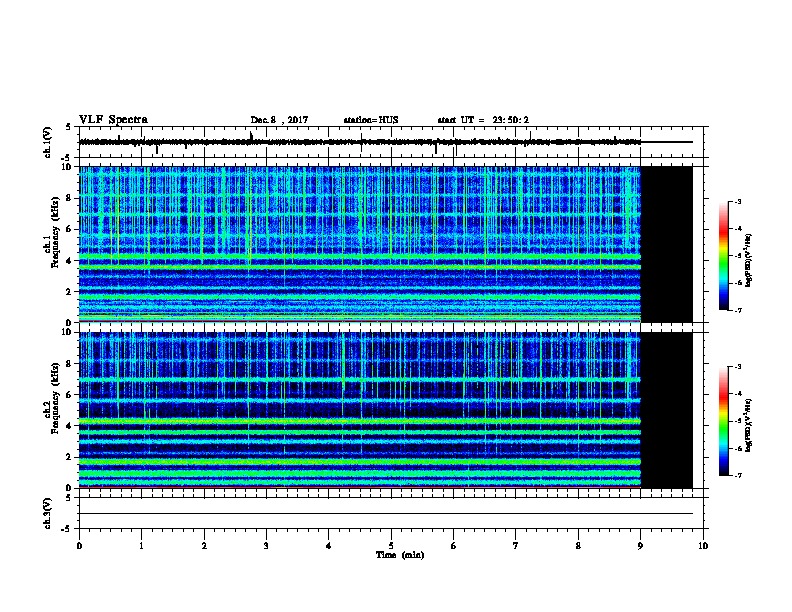
Task: Click the "station=HUS" header label
Action: point(371,120)
